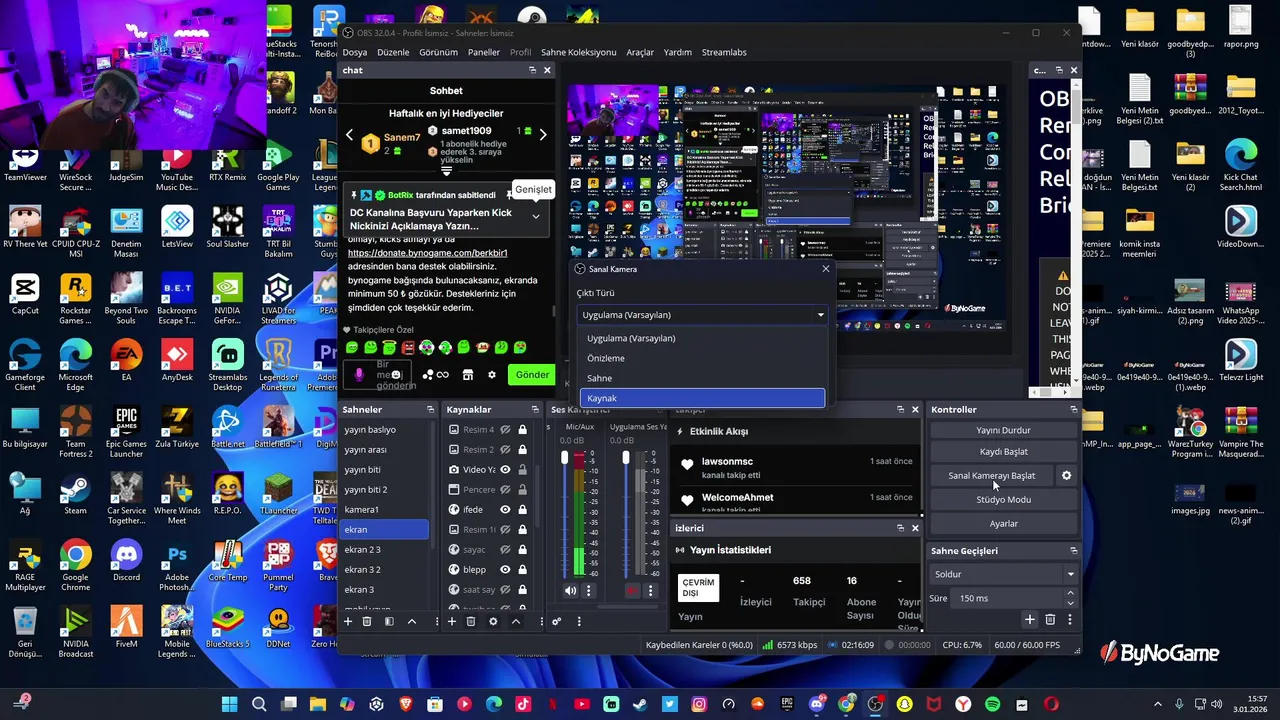Remove selected source using trash icon

tap(471, 621)
